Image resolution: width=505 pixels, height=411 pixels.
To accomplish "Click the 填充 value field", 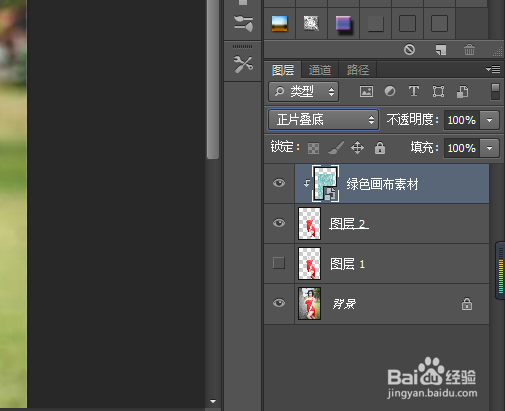I will 462,148.
